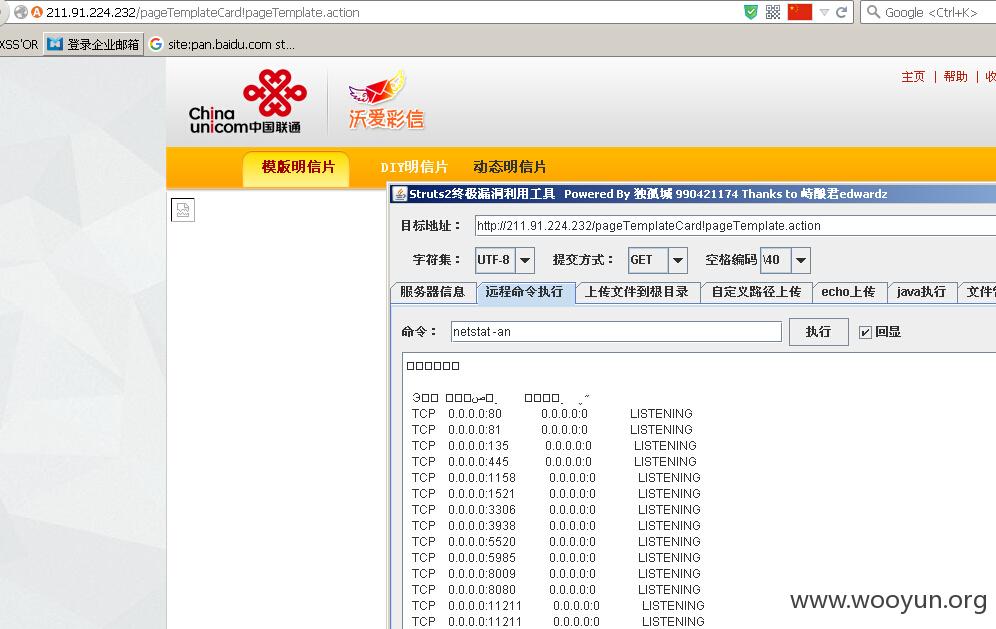Click the China Unicom logo
Screen dimensions: 996x629
pos(246,102)
